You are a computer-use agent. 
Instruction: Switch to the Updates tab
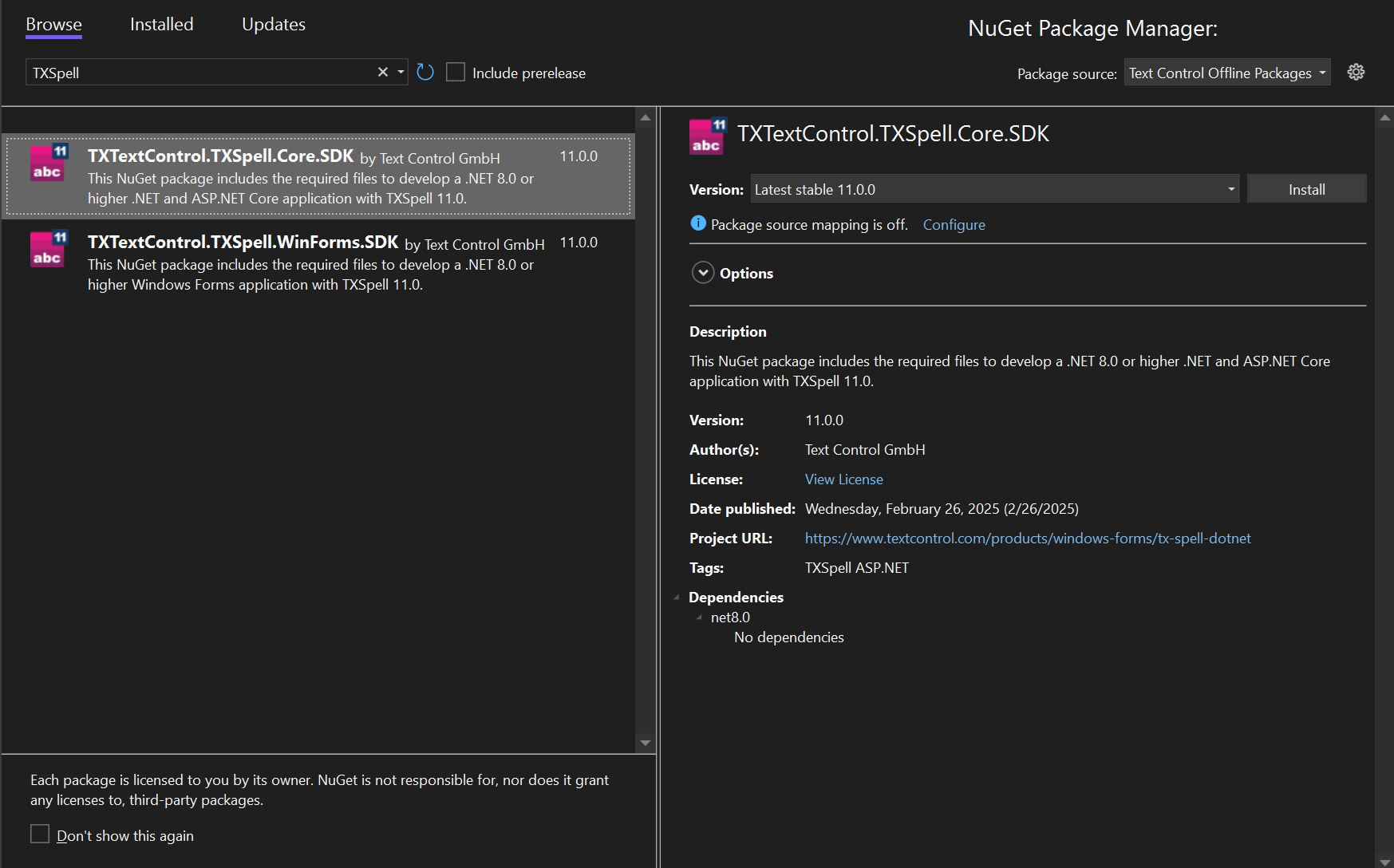click(273, 24)
